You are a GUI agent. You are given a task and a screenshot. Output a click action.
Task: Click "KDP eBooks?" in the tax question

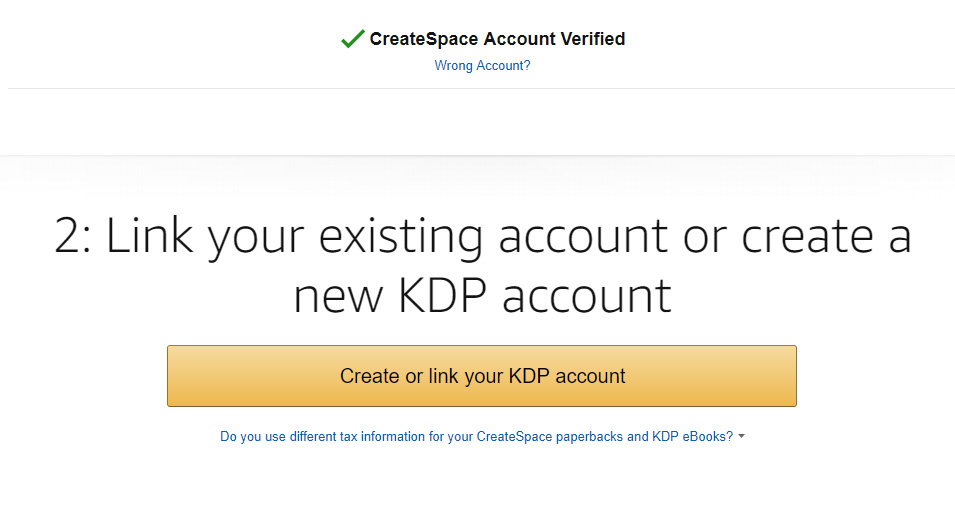pyautogui.click(x=693, y=437)
